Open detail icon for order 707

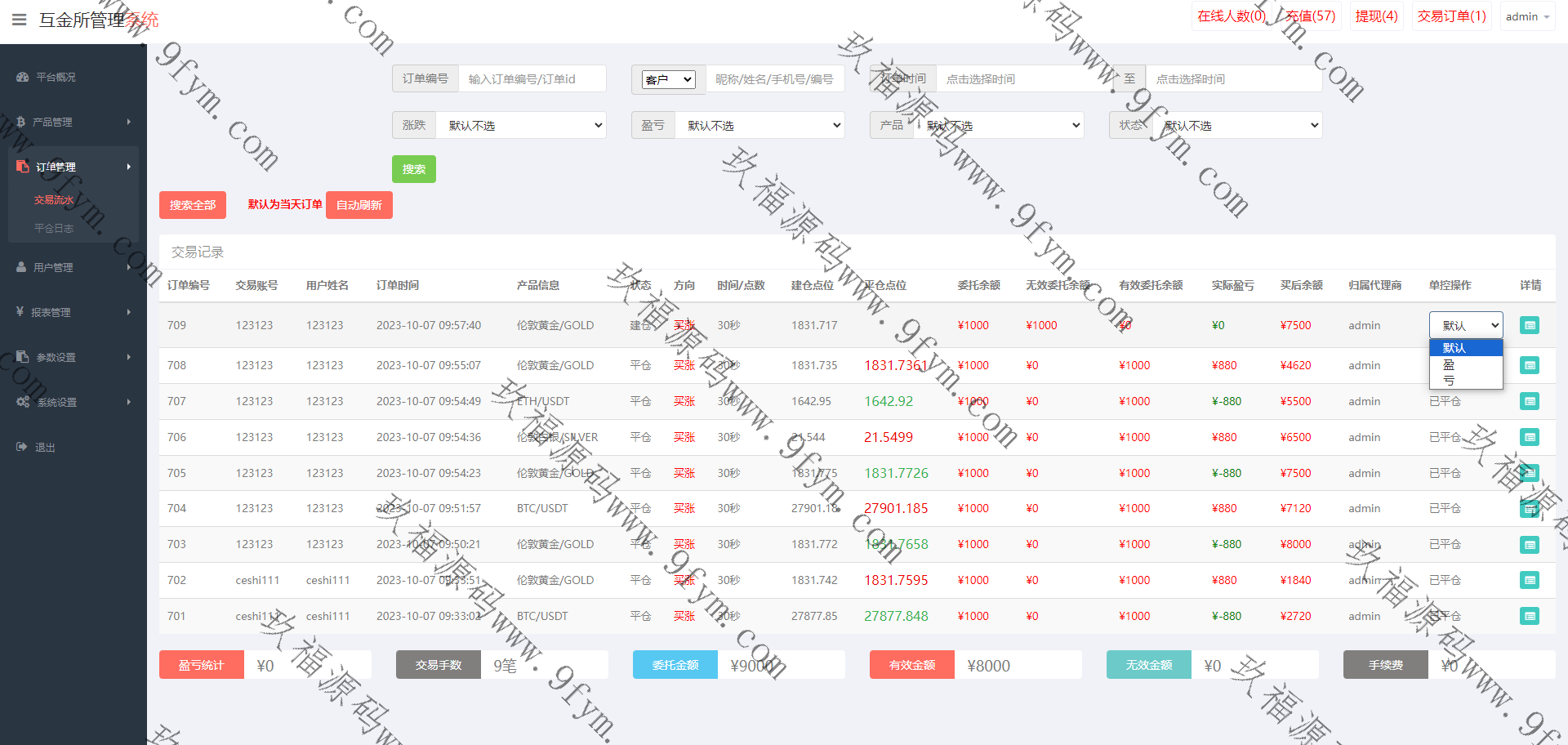1529,401
